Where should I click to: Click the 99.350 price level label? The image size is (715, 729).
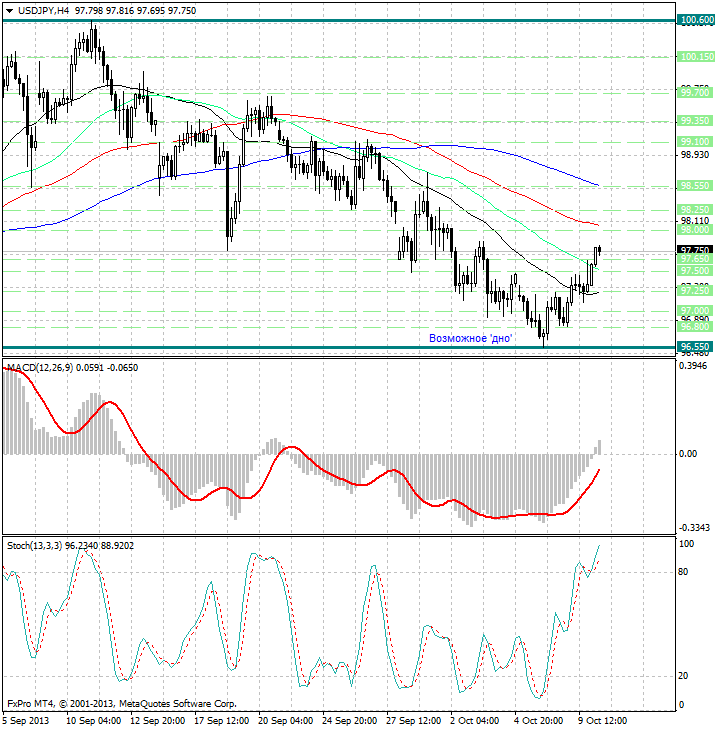tap(695, 121)
